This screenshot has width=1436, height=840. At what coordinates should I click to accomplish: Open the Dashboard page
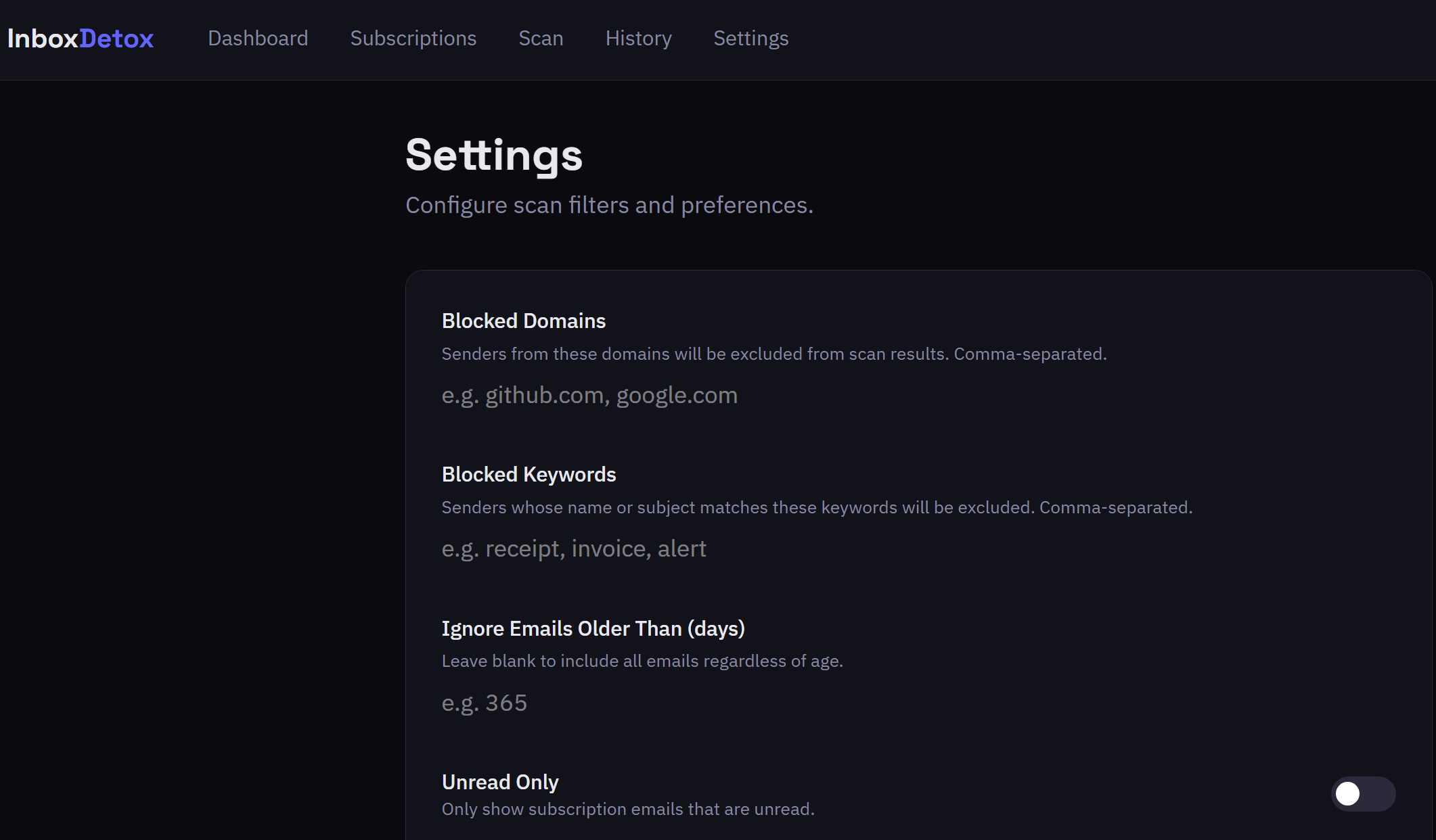[x=258, y=39]
